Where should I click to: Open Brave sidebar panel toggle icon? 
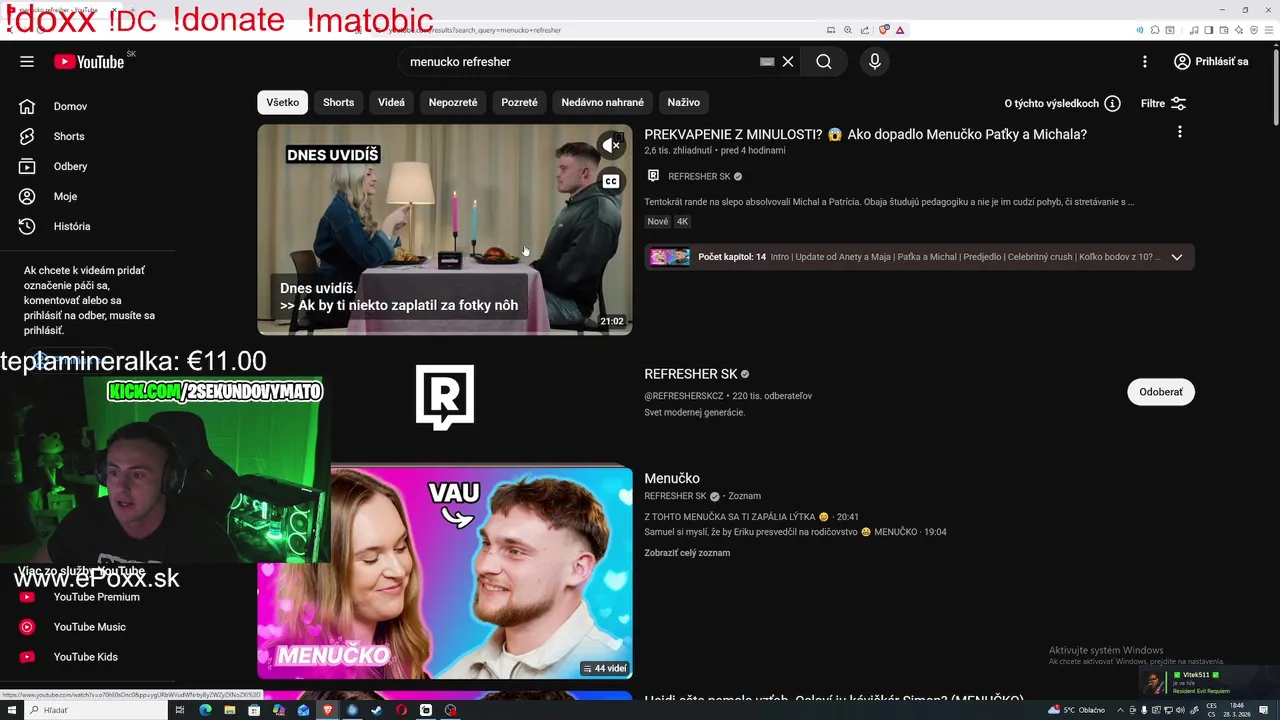pos(1208,30)
